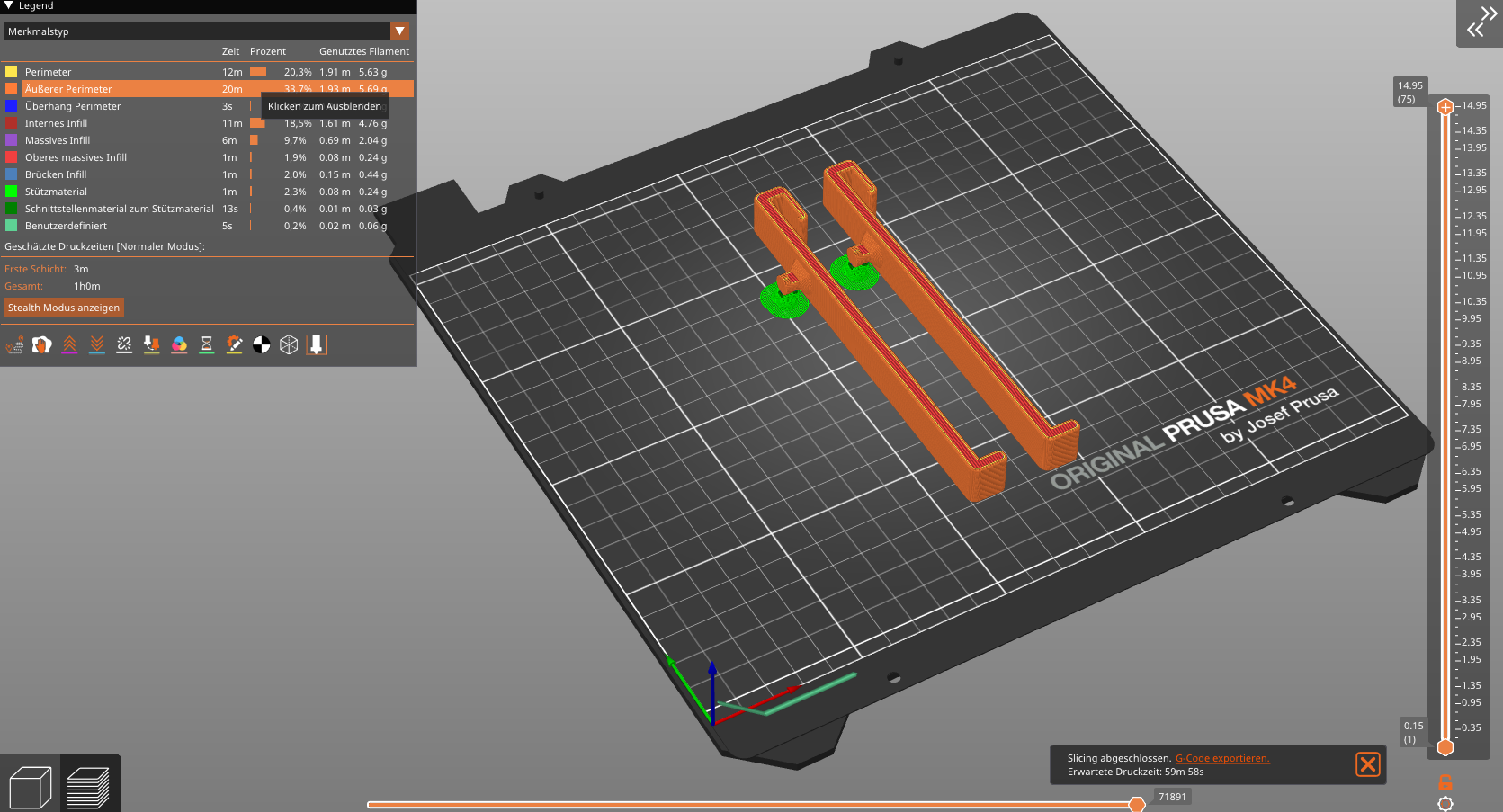1503x812 pixels.
Task: Click Oberes massives Infill row text
Action: (76, 157)
